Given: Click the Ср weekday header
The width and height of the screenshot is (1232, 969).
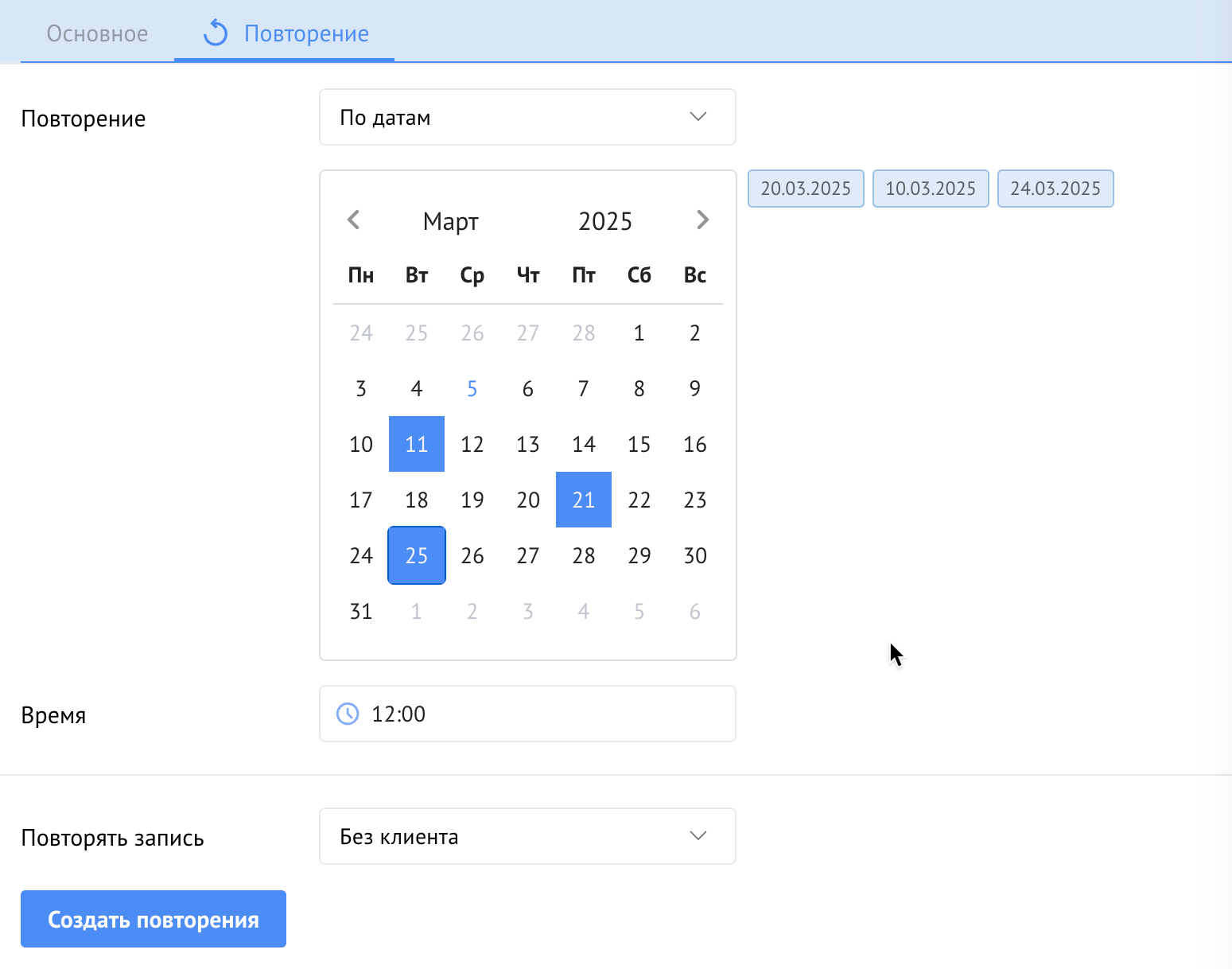Looking at the screenshot, I should [472, 275].
